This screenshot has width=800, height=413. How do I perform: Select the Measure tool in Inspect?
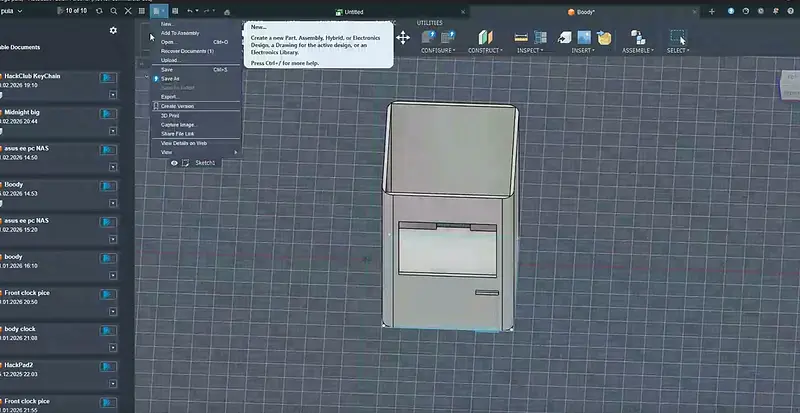pos(521,37)
